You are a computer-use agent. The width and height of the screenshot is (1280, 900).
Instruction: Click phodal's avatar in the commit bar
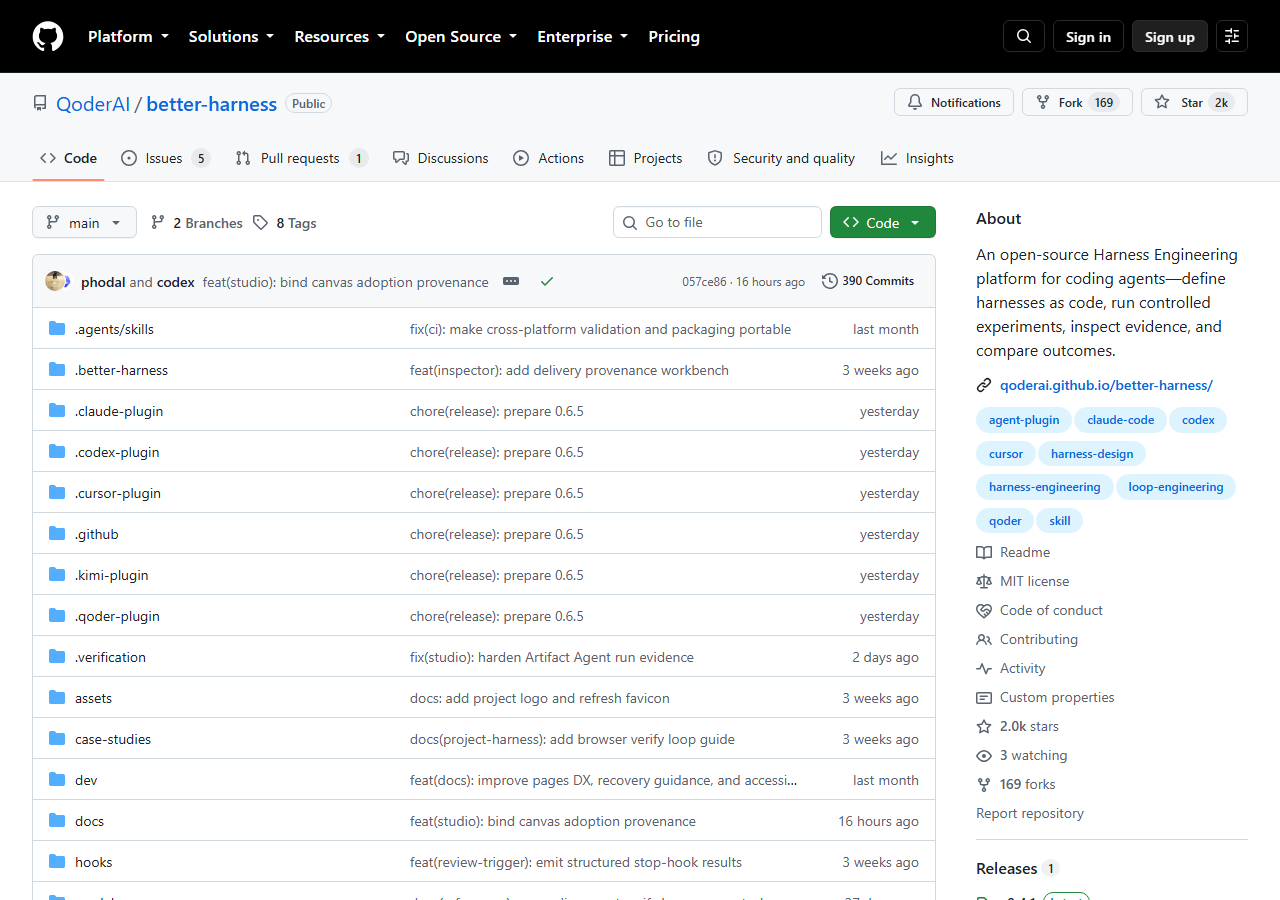pos(55,282)
